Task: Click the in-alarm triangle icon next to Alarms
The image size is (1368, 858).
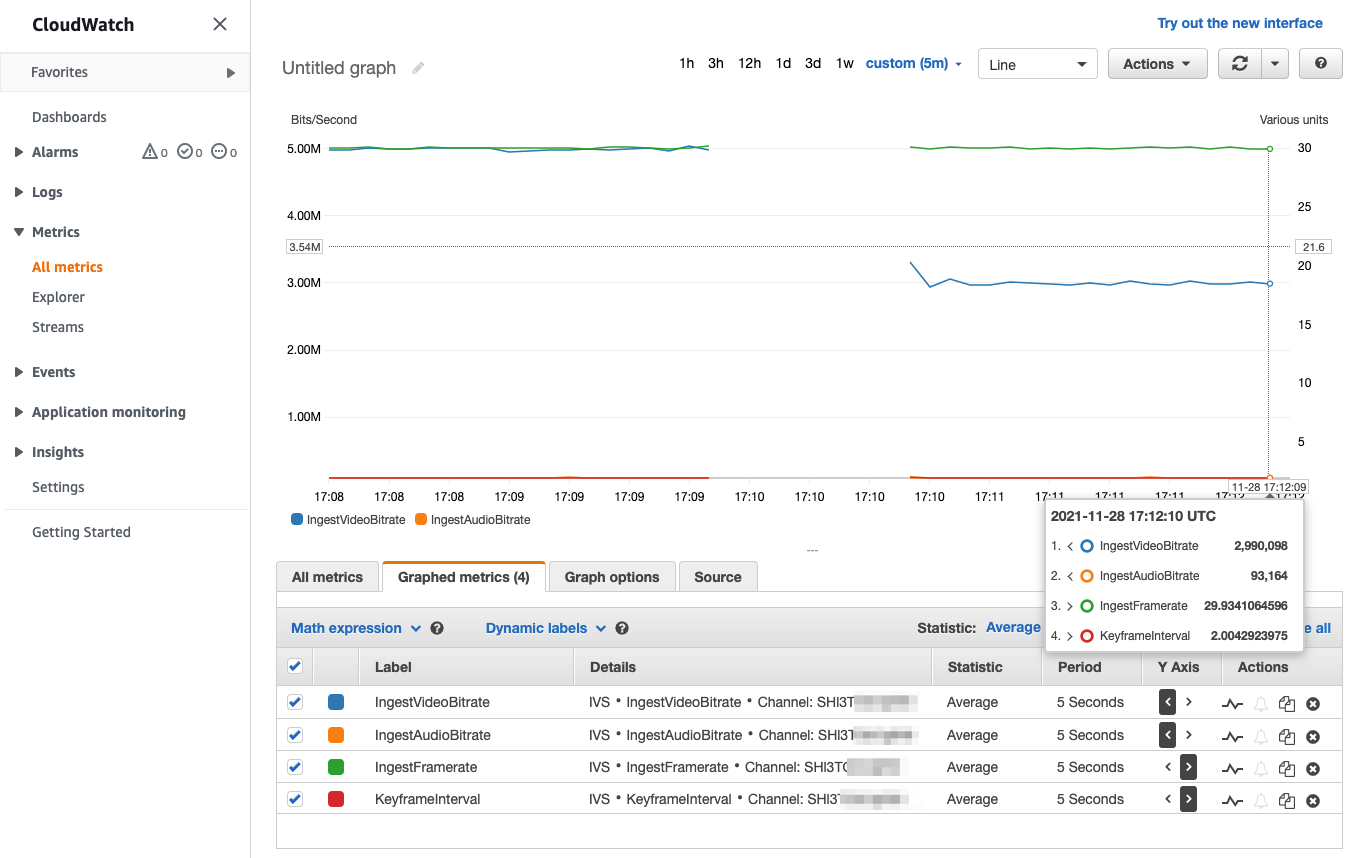Action: tap(150, 152)
